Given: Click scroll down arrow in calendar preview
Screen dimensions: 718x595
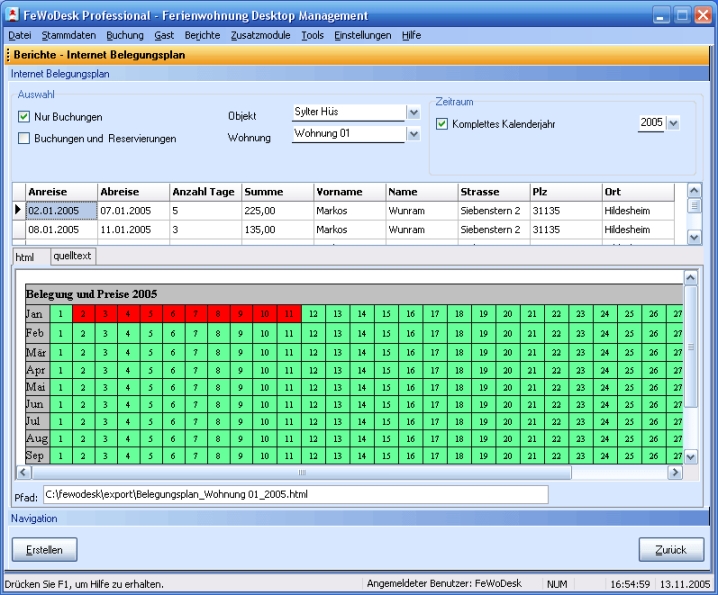Looking at the screenshot, I should pyautogui.click(x=690, y=457).
